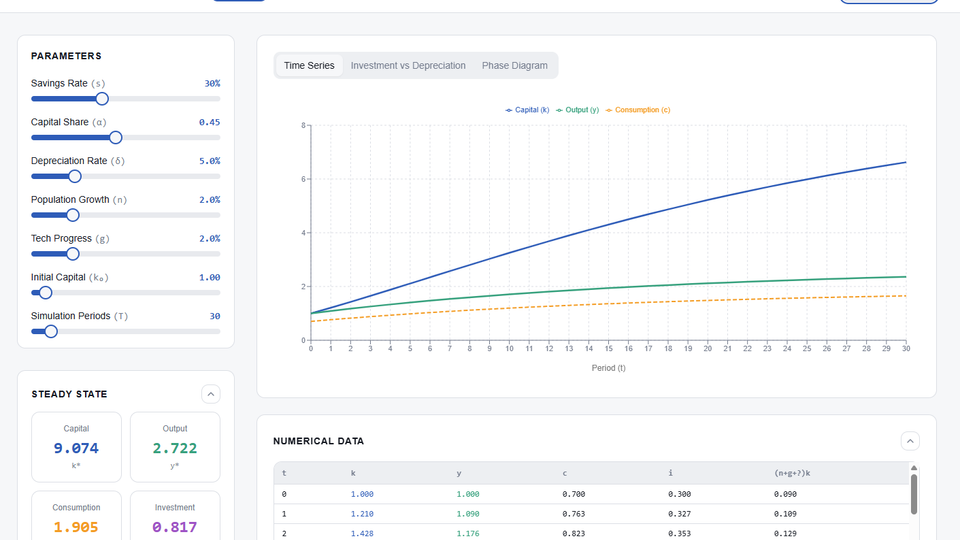This screenshot has width=960, height=540.
Task: Open the Phase Diagram tab
Action: (514, 66)
